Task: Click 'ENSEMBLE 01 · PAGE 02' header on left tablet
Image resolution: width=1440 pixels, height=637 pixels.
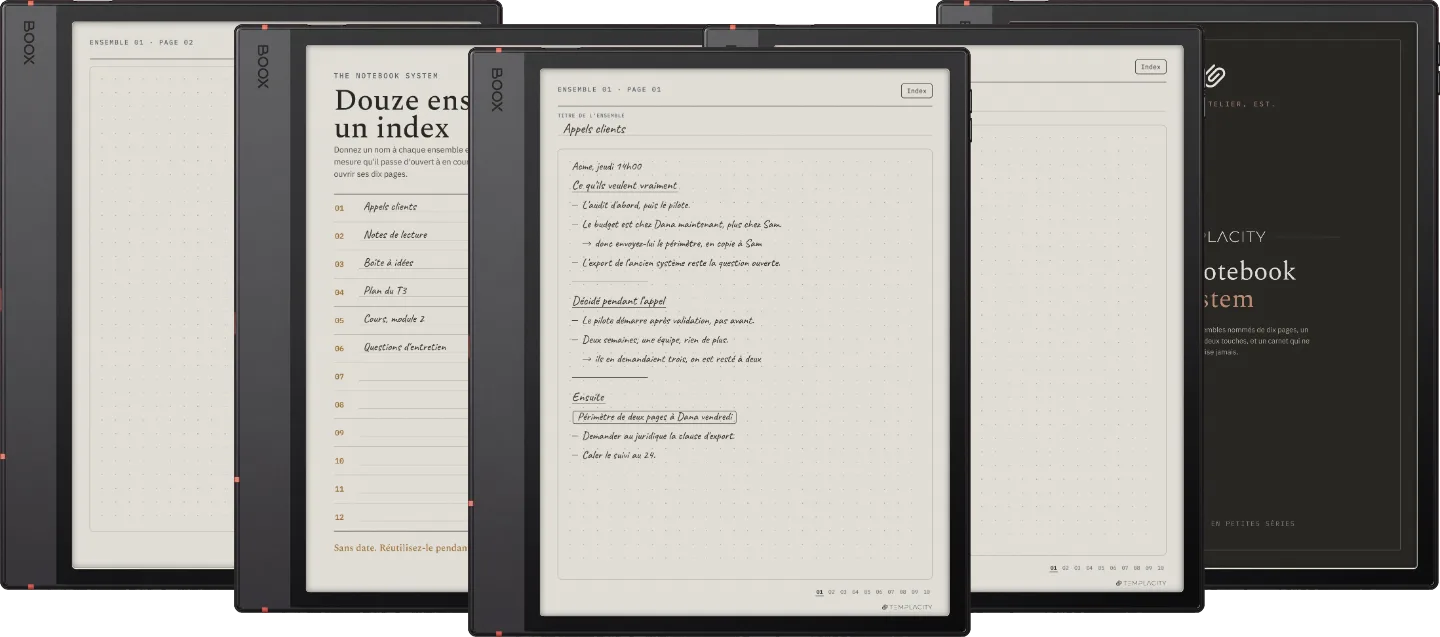Action: 142,43
